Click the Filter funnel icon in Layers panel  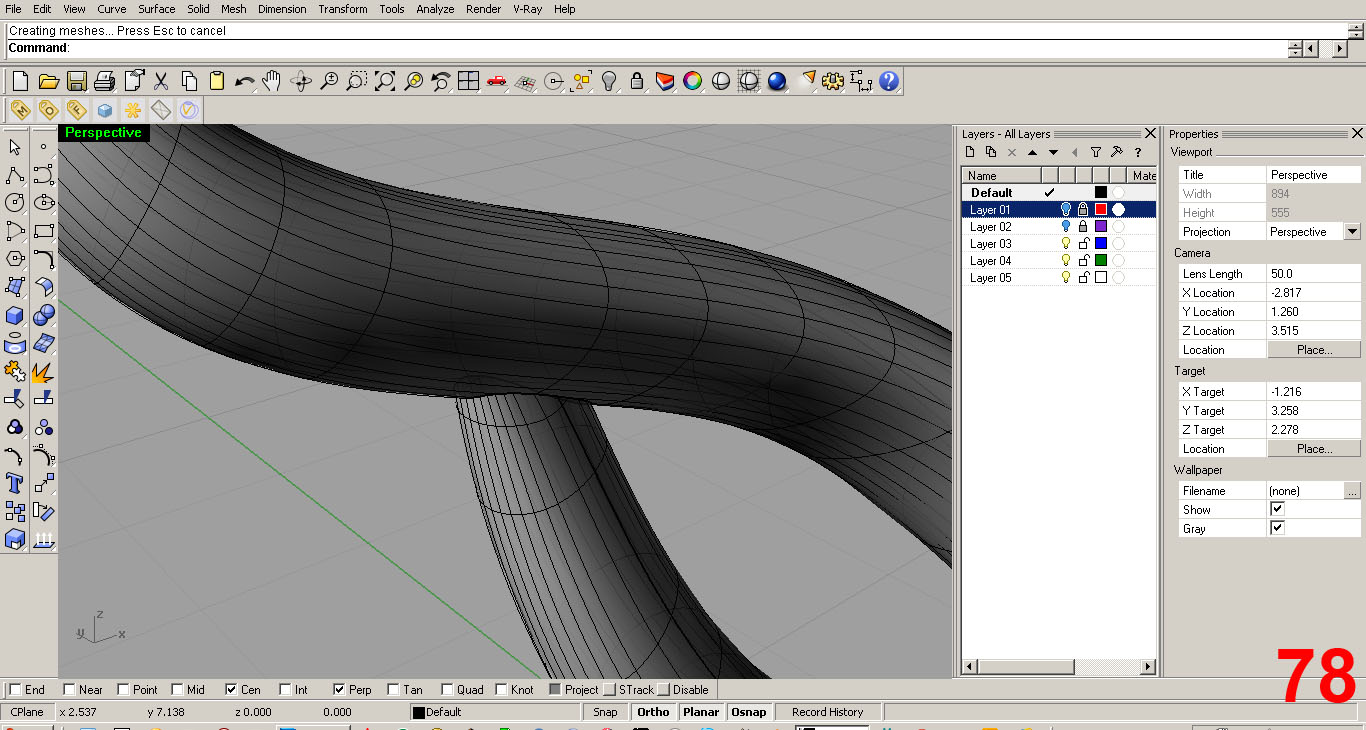(1096, 152)
